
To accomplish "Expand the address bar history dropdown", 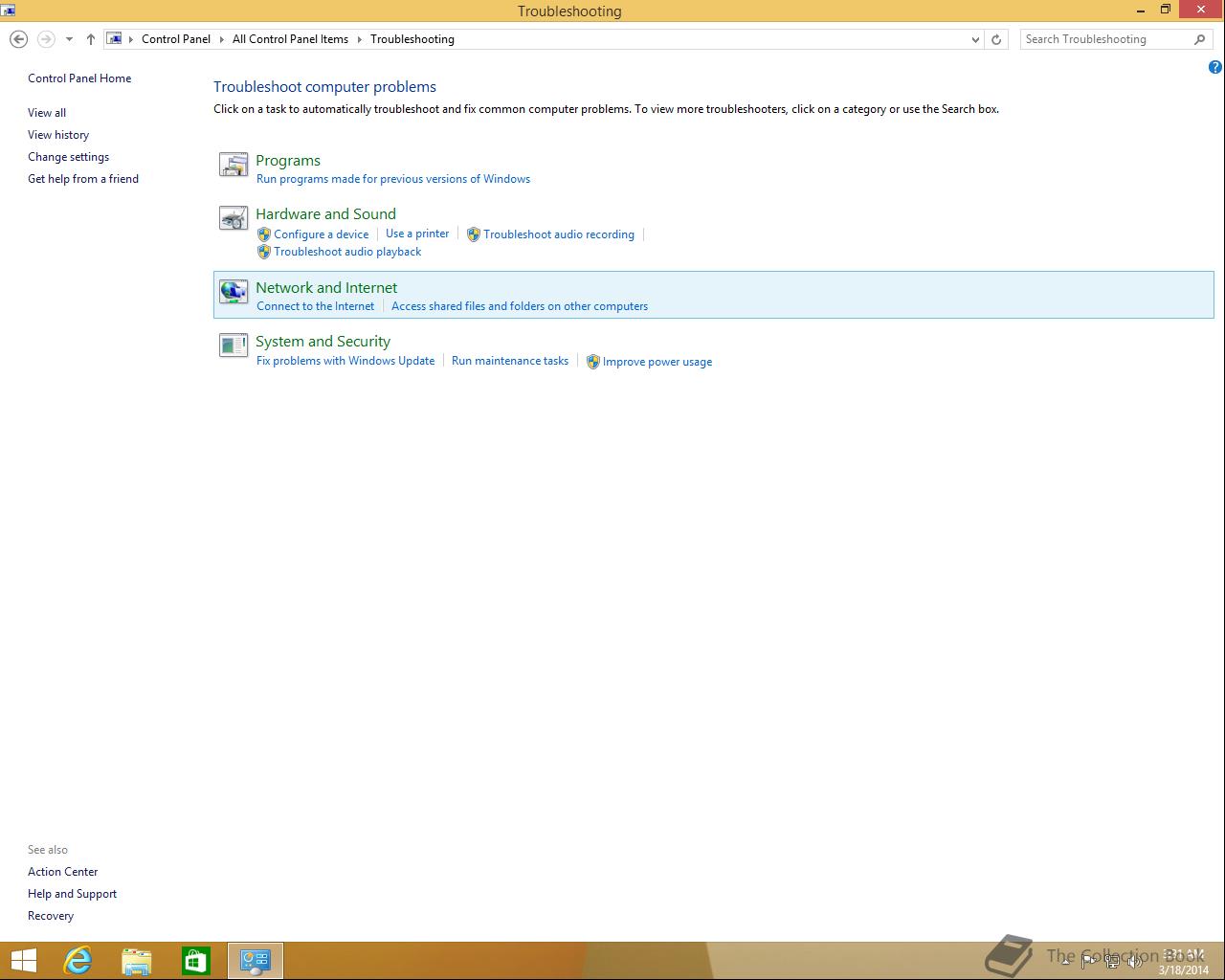I will pos(975,39).
